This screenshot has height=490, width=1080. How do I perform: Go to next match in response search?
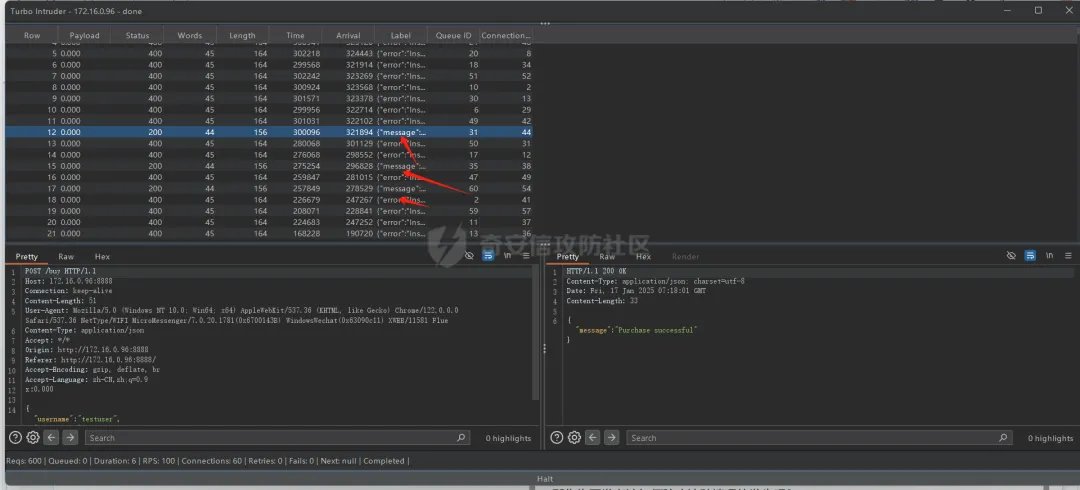(x=612, y=438)
